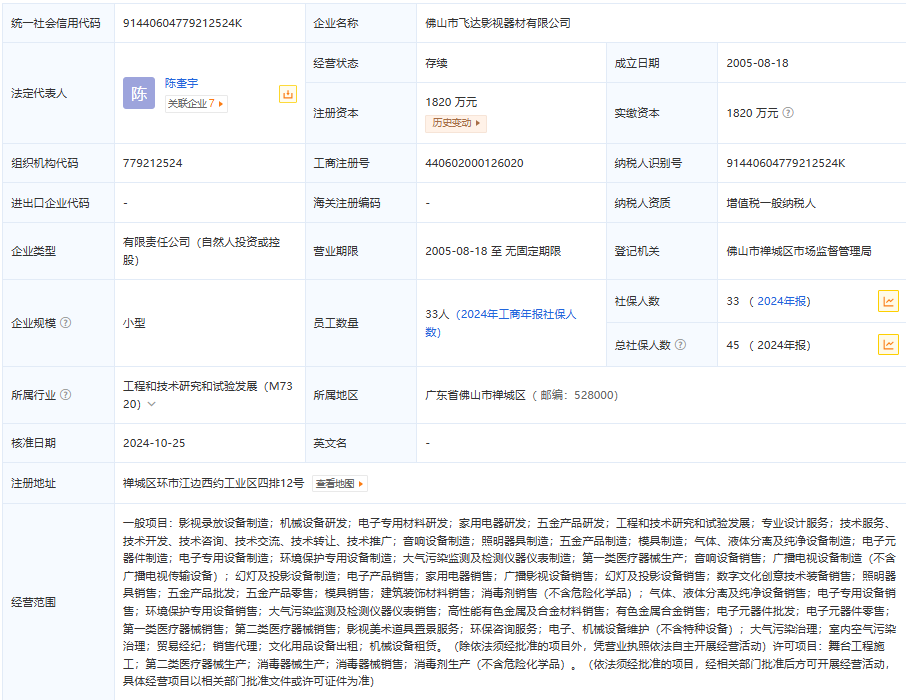Click the 注册资本 label cell
Screen dimensions: 906x700
click(361, 113)
